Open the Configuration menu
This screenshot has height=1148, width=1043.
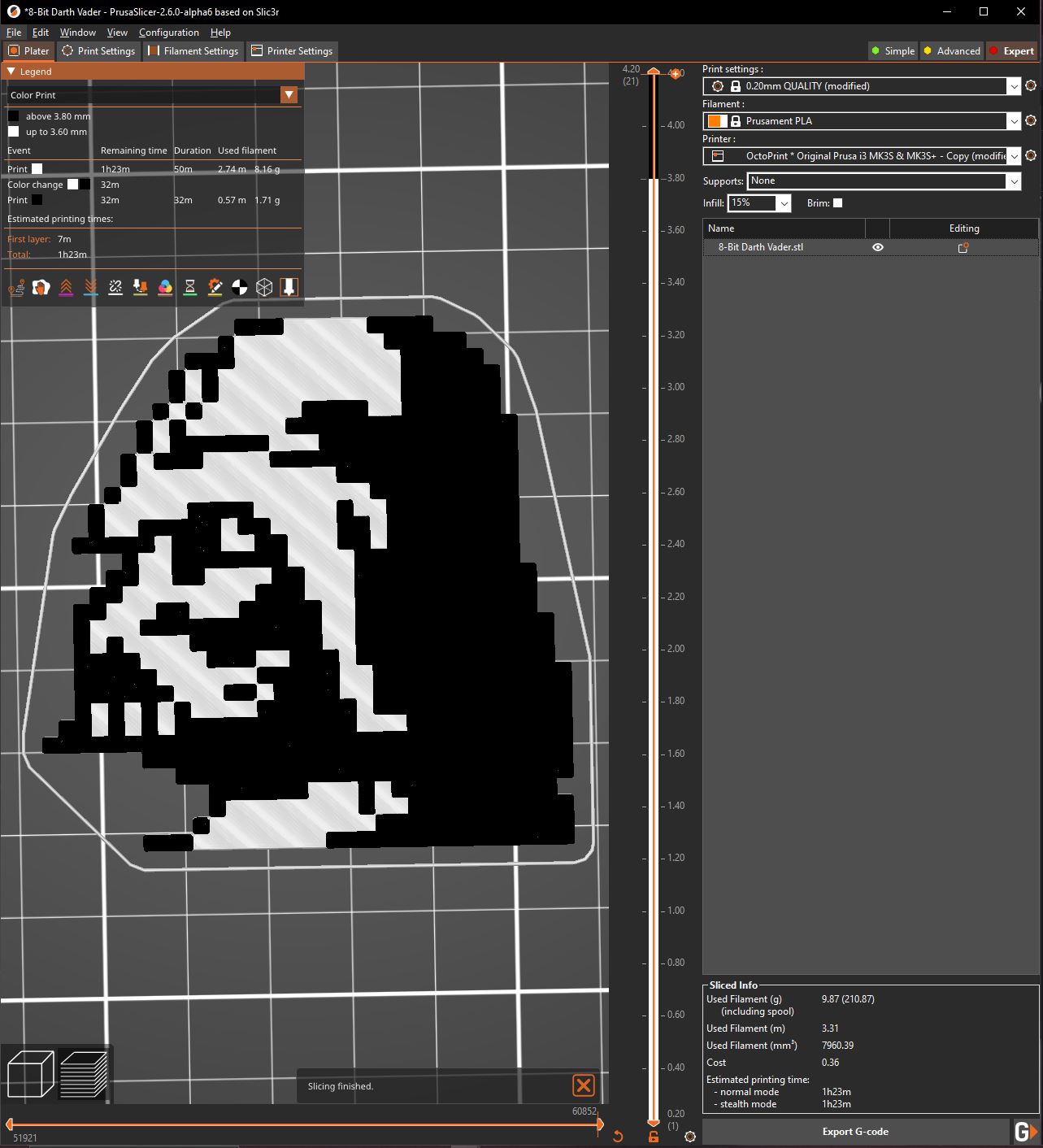[x=168, y=32]
